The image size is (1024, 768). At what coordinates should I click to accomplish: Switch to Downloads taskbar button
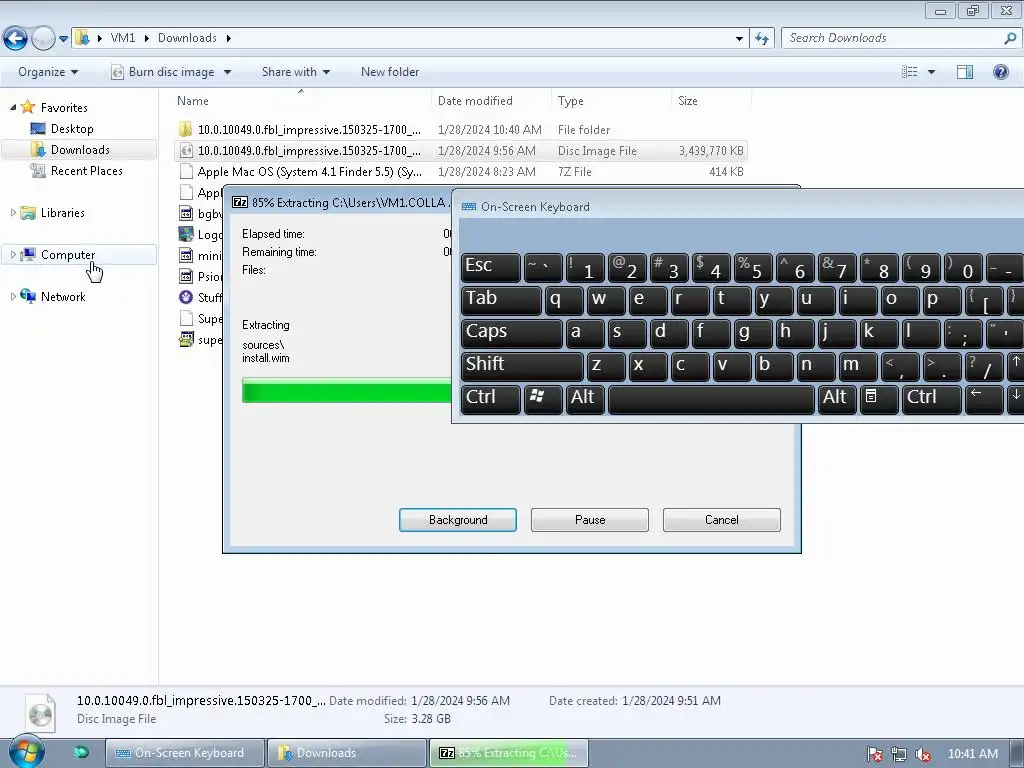tap(347, 753)
